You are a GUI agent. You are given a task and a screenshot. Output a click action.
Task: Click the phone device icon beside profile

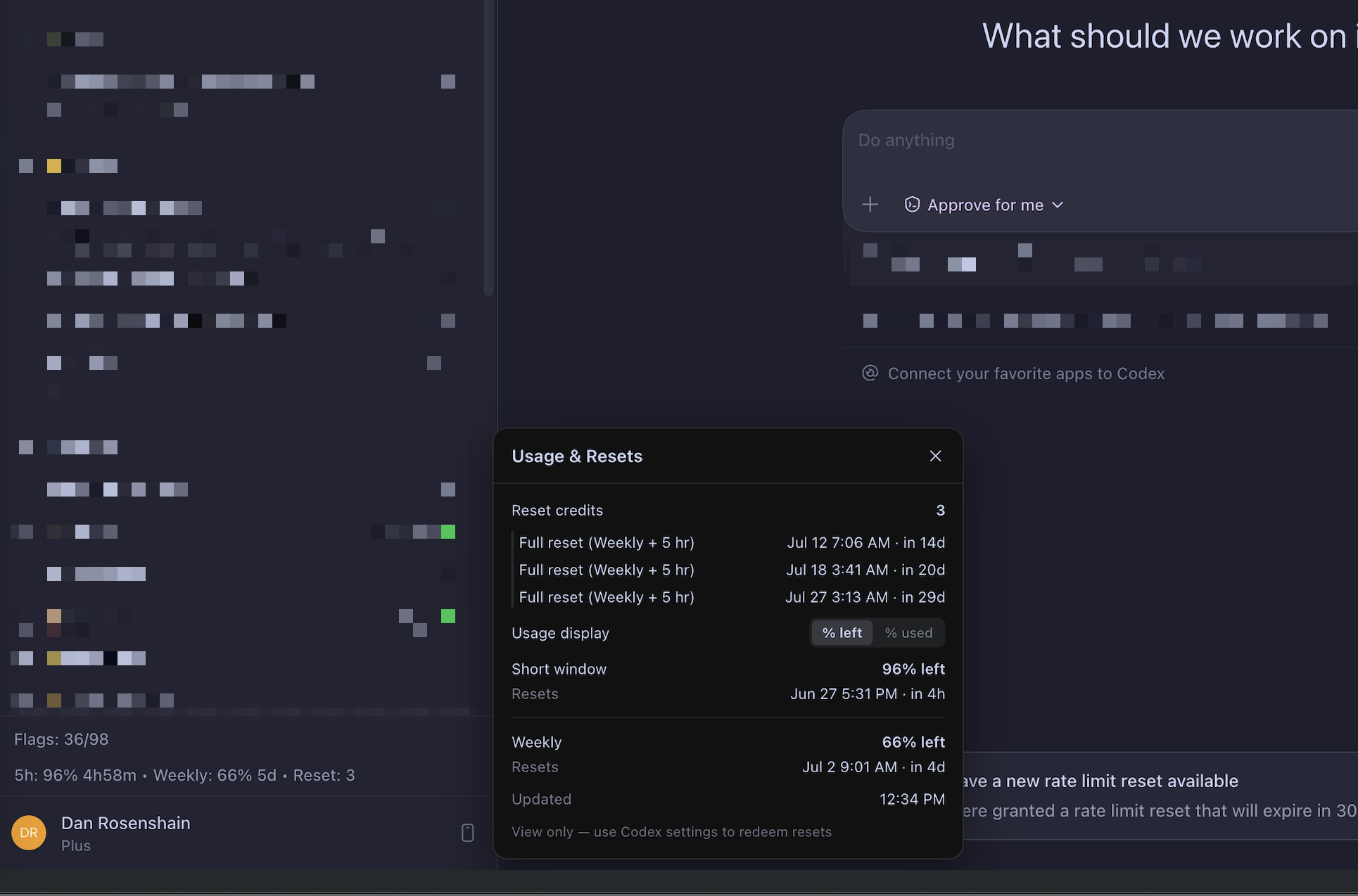pyautogui.click(x=468, y=833)
